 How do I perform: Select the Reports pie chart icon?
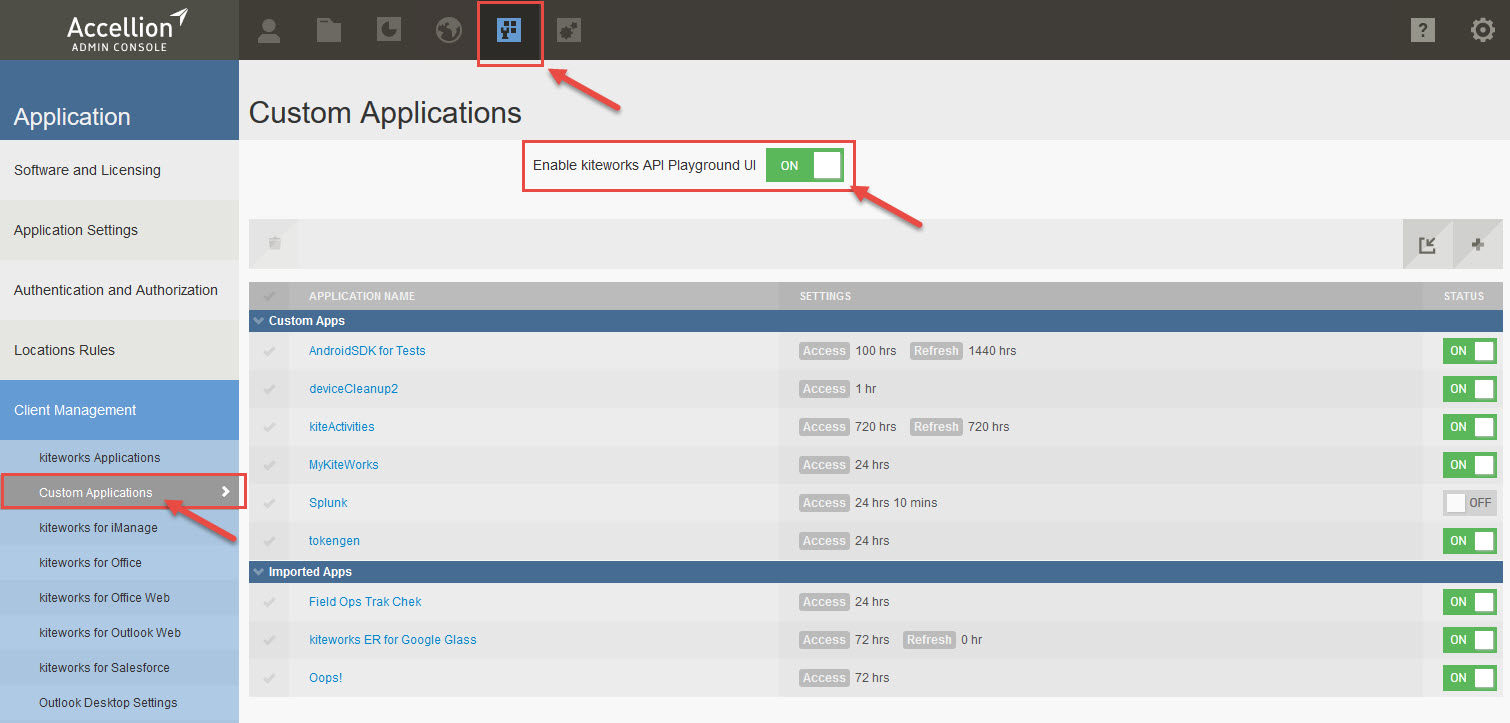[388, 29]
